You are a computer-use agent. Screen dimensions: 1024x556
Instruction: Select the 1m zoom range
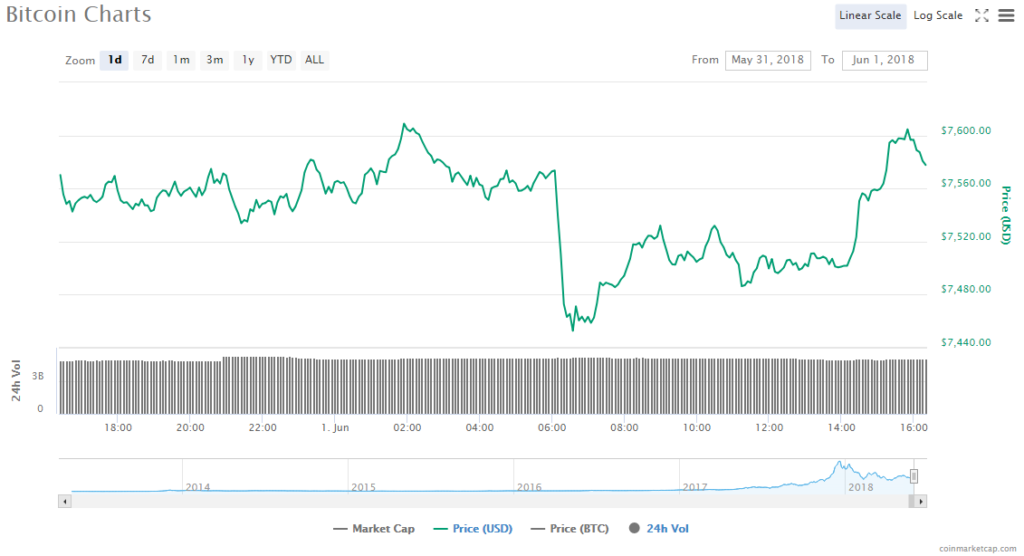pos(181,60)
